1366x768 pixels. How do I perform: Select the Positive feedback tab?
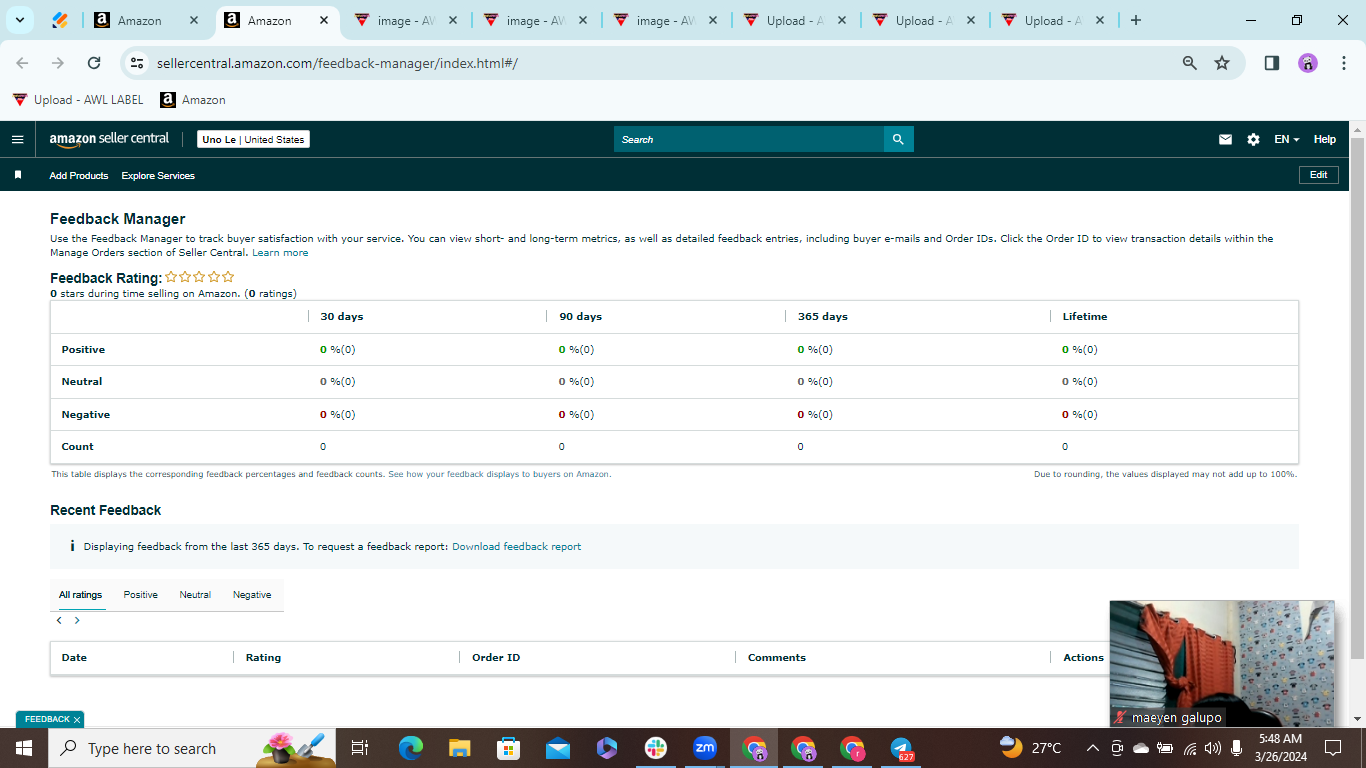(141, 595)
